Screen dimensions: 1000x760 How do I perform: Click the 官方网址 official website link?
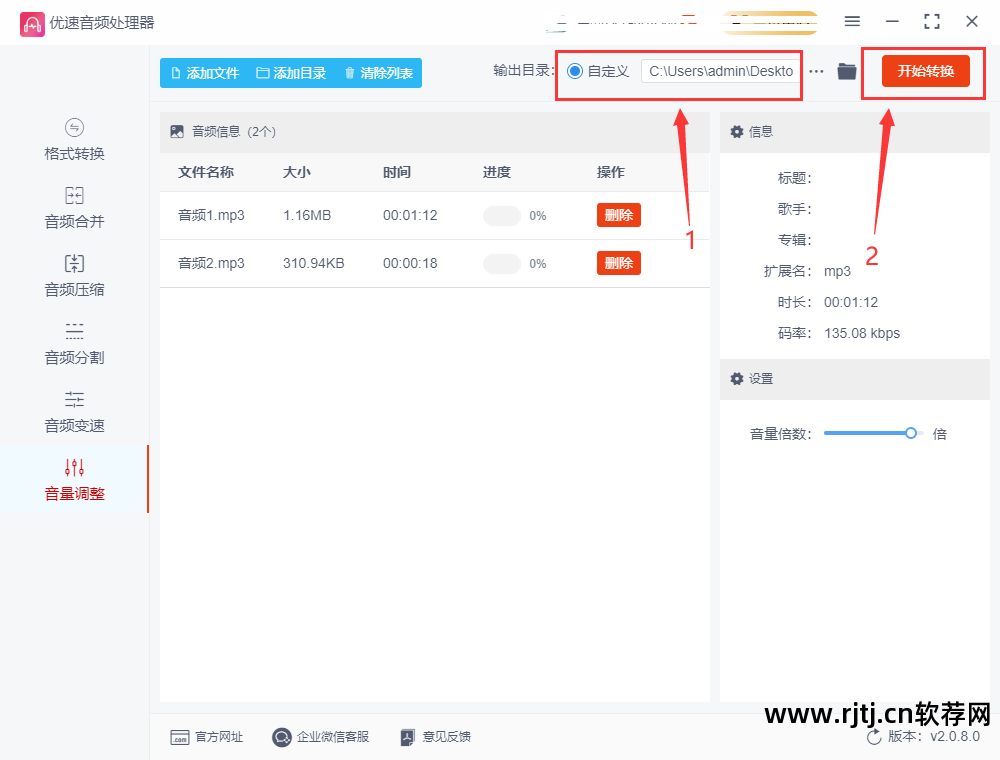pos(207,737)
